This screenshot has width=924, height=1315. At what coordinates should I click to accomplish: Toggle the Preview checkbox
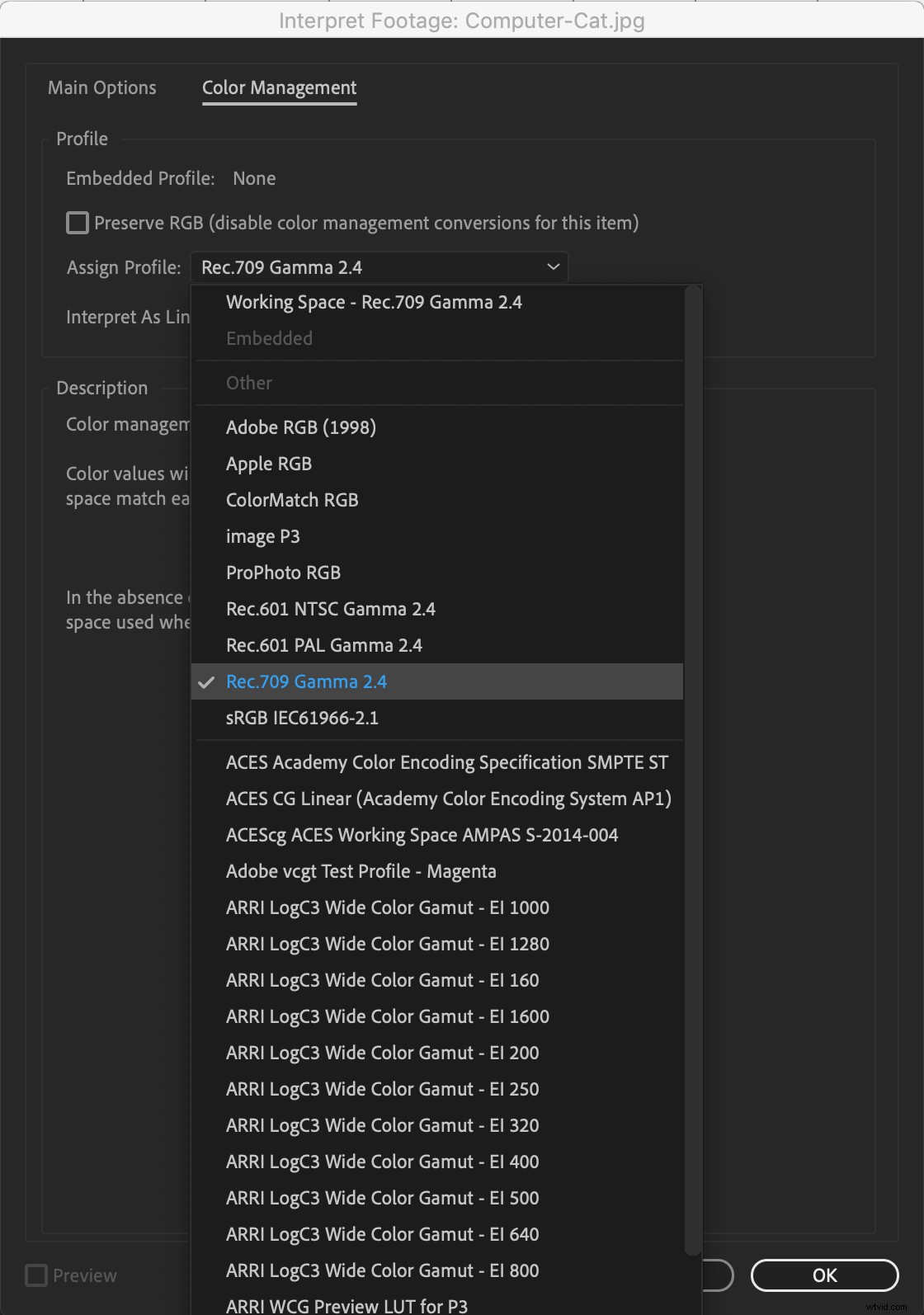pyautogui.click(x=36, y=1275)
